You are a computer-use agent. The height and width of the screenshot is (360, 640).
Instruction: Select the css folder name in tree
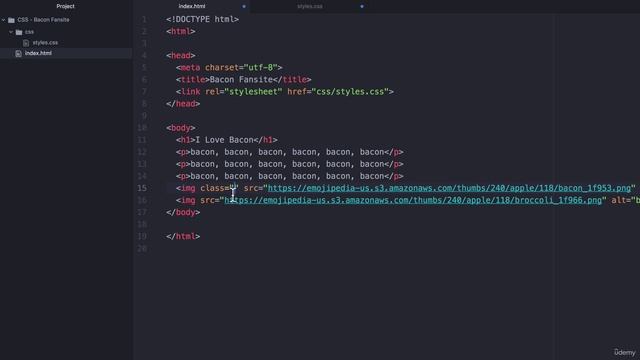click(29, 32)
